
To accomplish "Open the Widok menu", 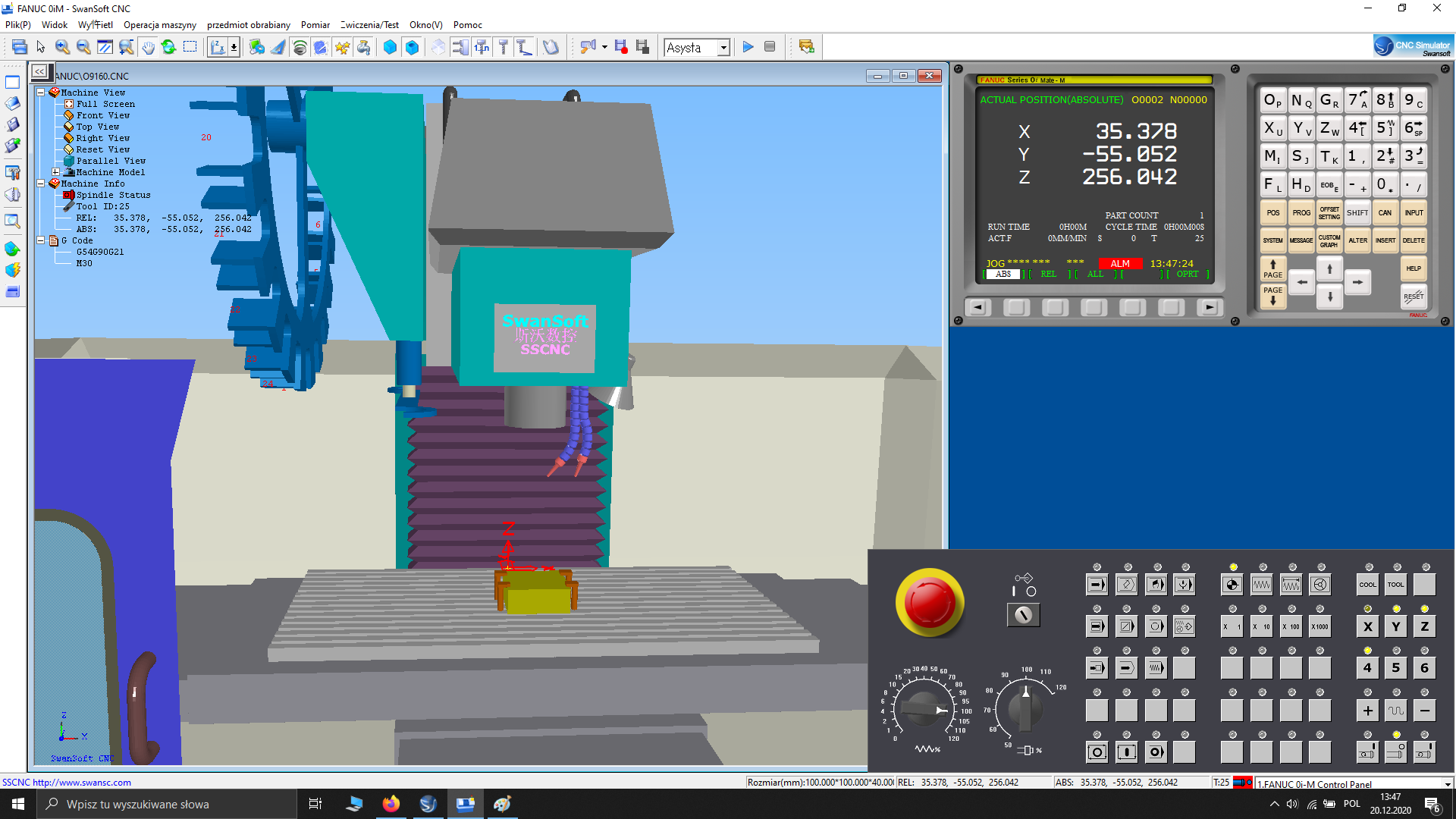I will click(55, 25).
